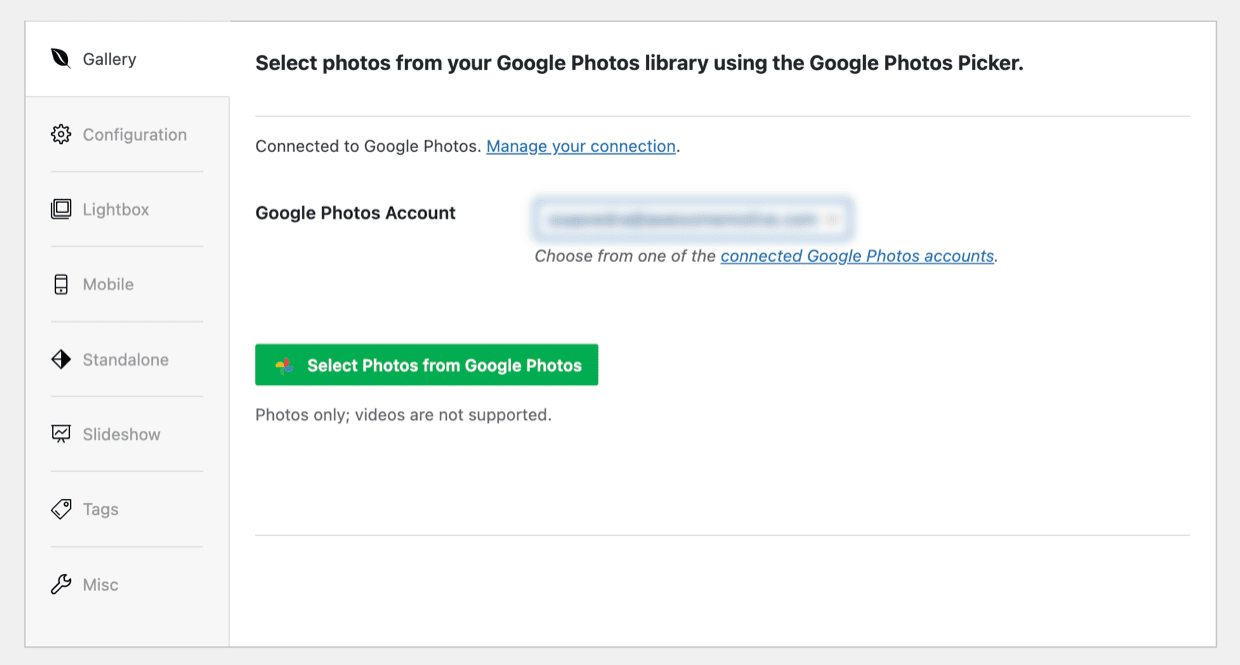The image size is (1240, 665).
Task: Click the Standalone diamond icon
Action: tap(59, 359)
